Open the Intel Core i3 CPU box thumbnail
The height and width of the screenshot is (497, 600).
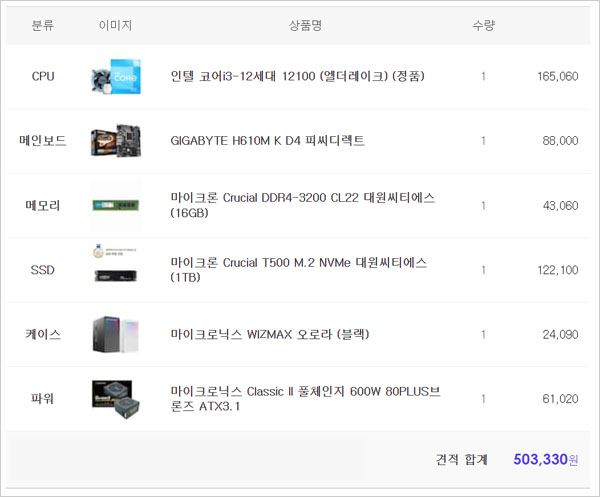point(116,76)
